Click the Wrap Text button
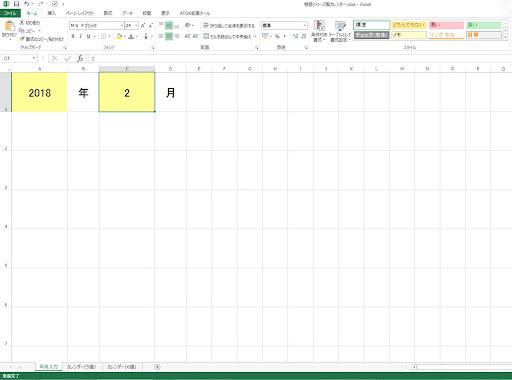The height and width of the screenshot is (380, 512). [x=229, y=25]
